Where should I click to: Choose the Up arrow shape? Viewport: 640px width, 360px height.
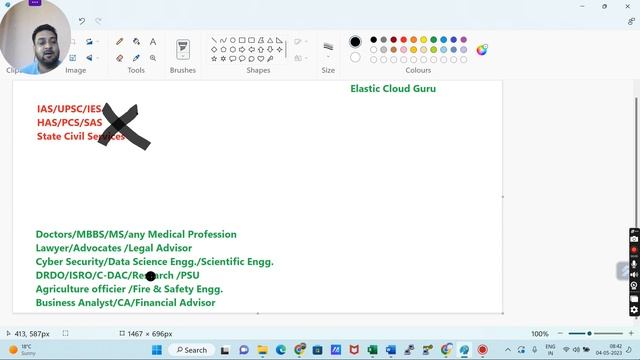pyautogui.click(x=261, y=49)
